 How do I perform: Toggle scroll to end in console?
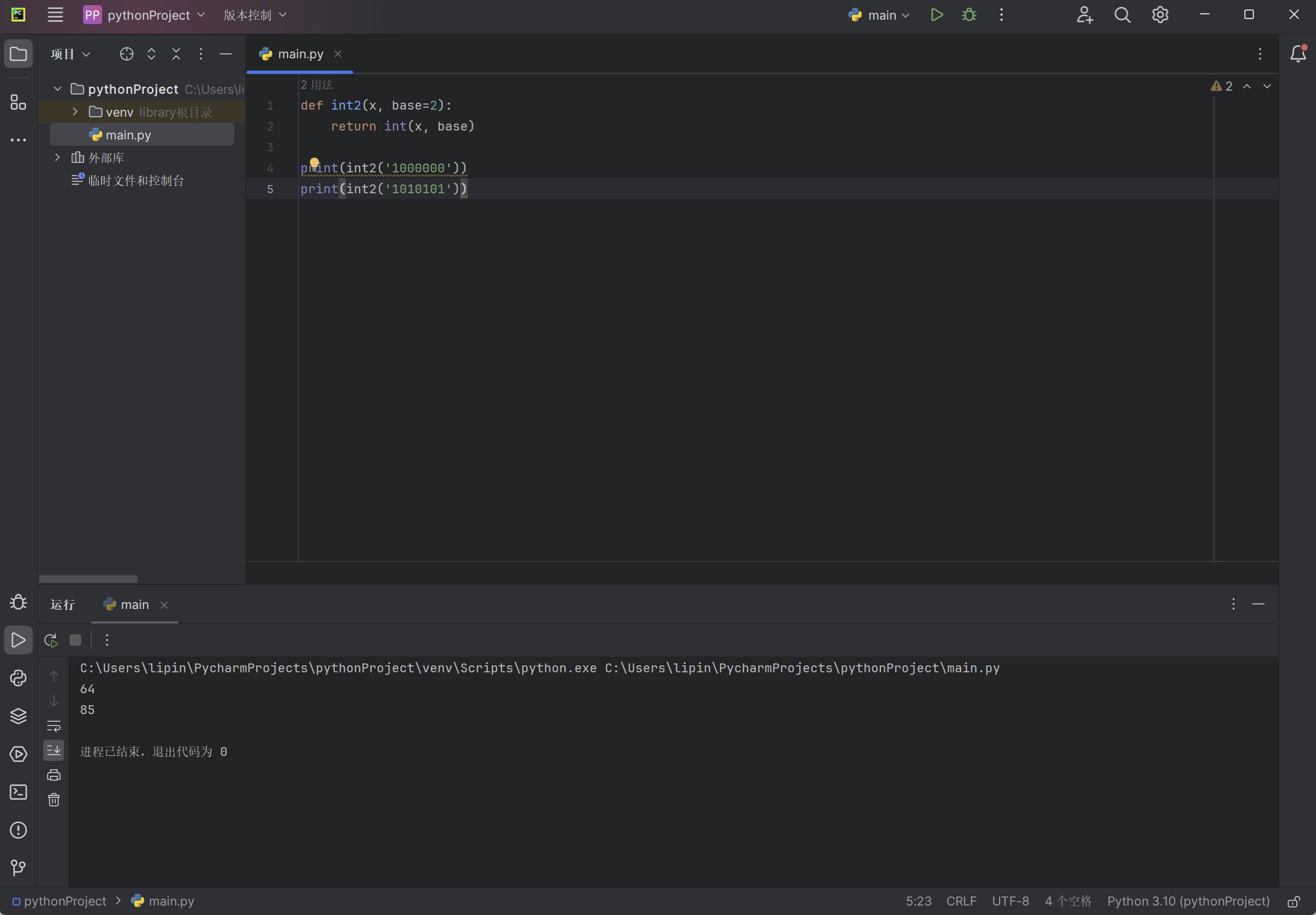pos(54,750)
